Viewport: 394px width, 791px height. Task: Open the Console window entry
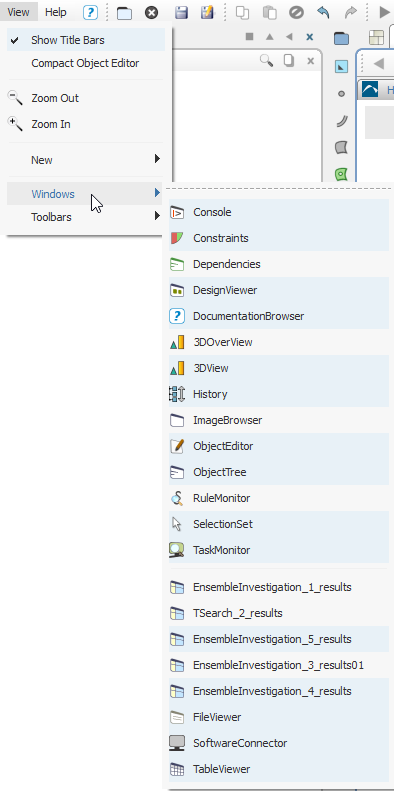point(278,212)
